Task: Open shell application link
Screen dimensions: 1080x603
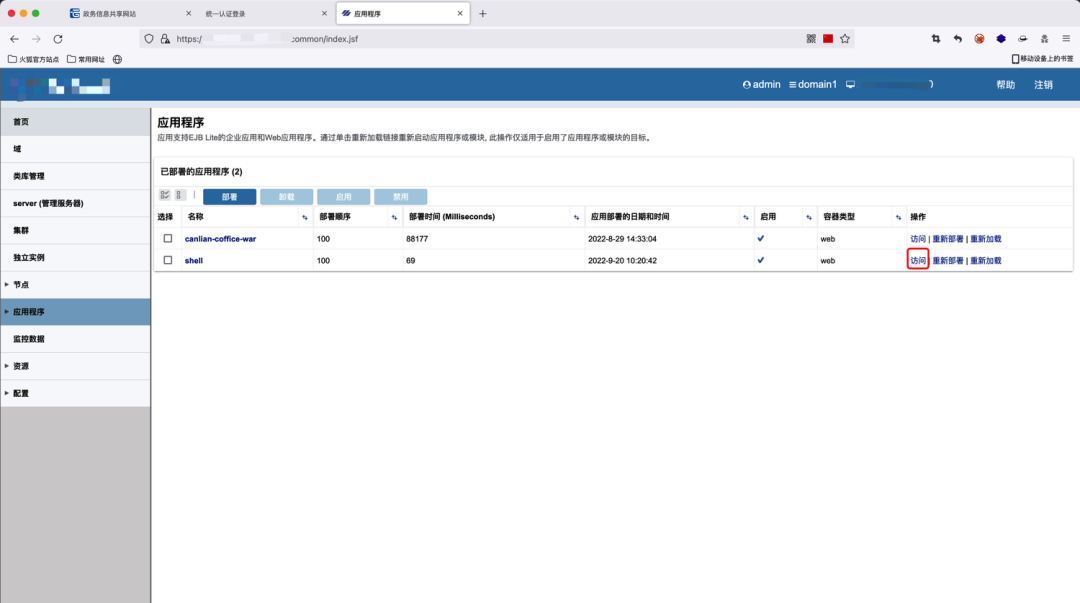Action: coord(194,260)
